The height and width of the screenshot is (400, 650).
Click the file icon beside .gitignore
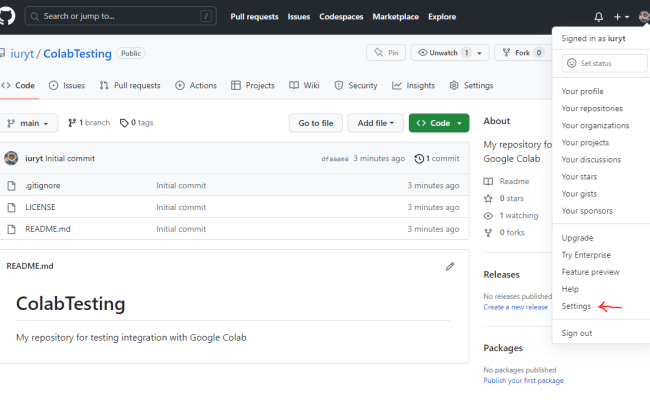(12, 186)
